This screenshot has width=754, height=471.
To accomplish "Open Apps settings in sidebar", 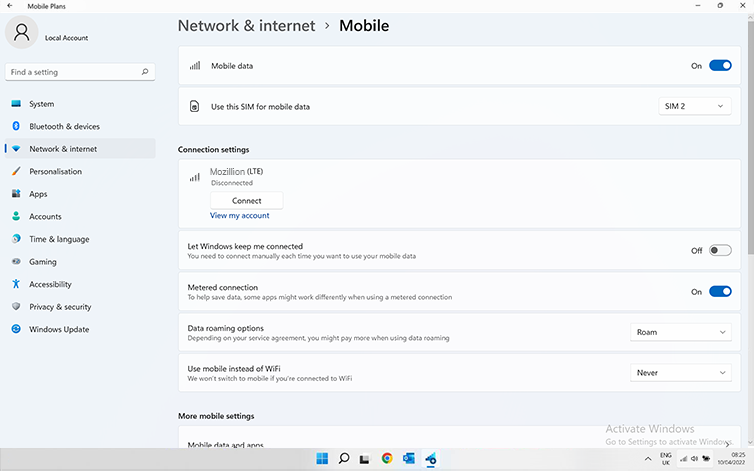I will pyautogui.click(x=80, y=193).
